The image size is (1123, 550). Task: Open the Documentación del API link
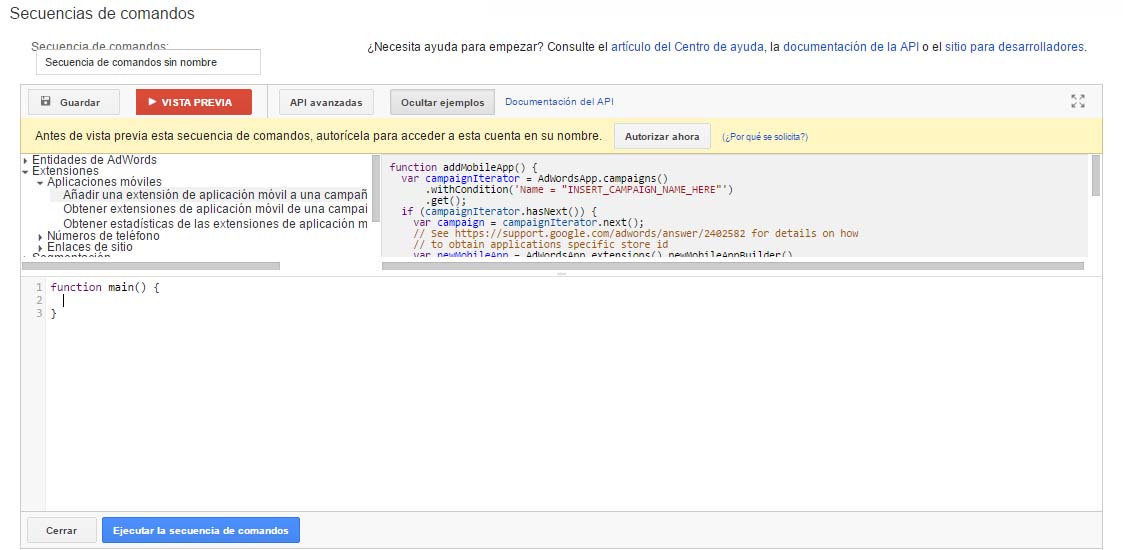(x=559, y=102)
